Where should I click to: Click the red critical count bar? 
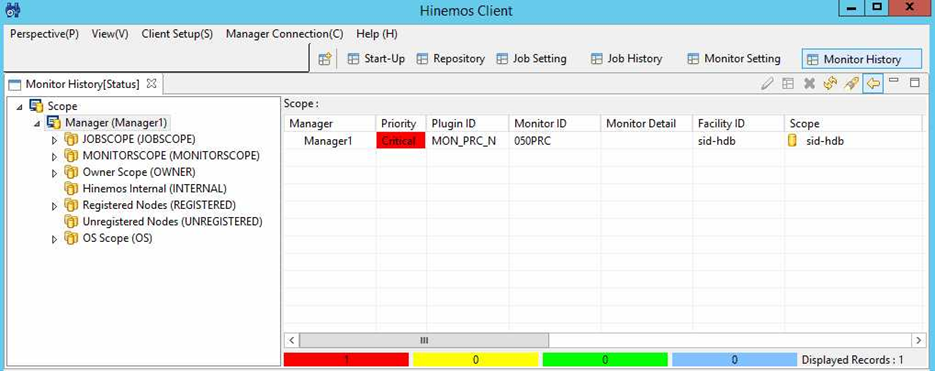pos(346,360)
